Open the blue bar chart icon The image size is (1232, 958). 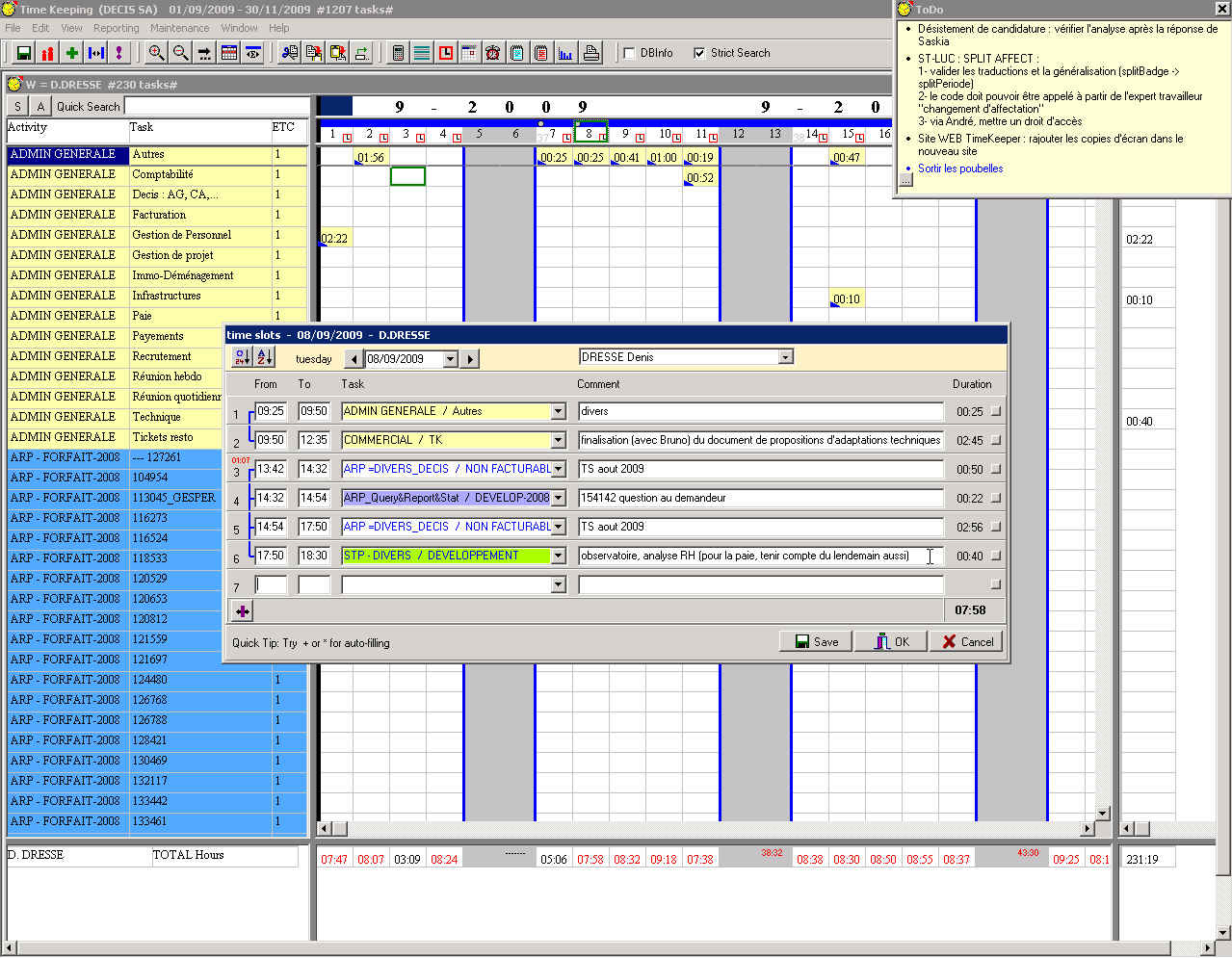coord(565,53)
